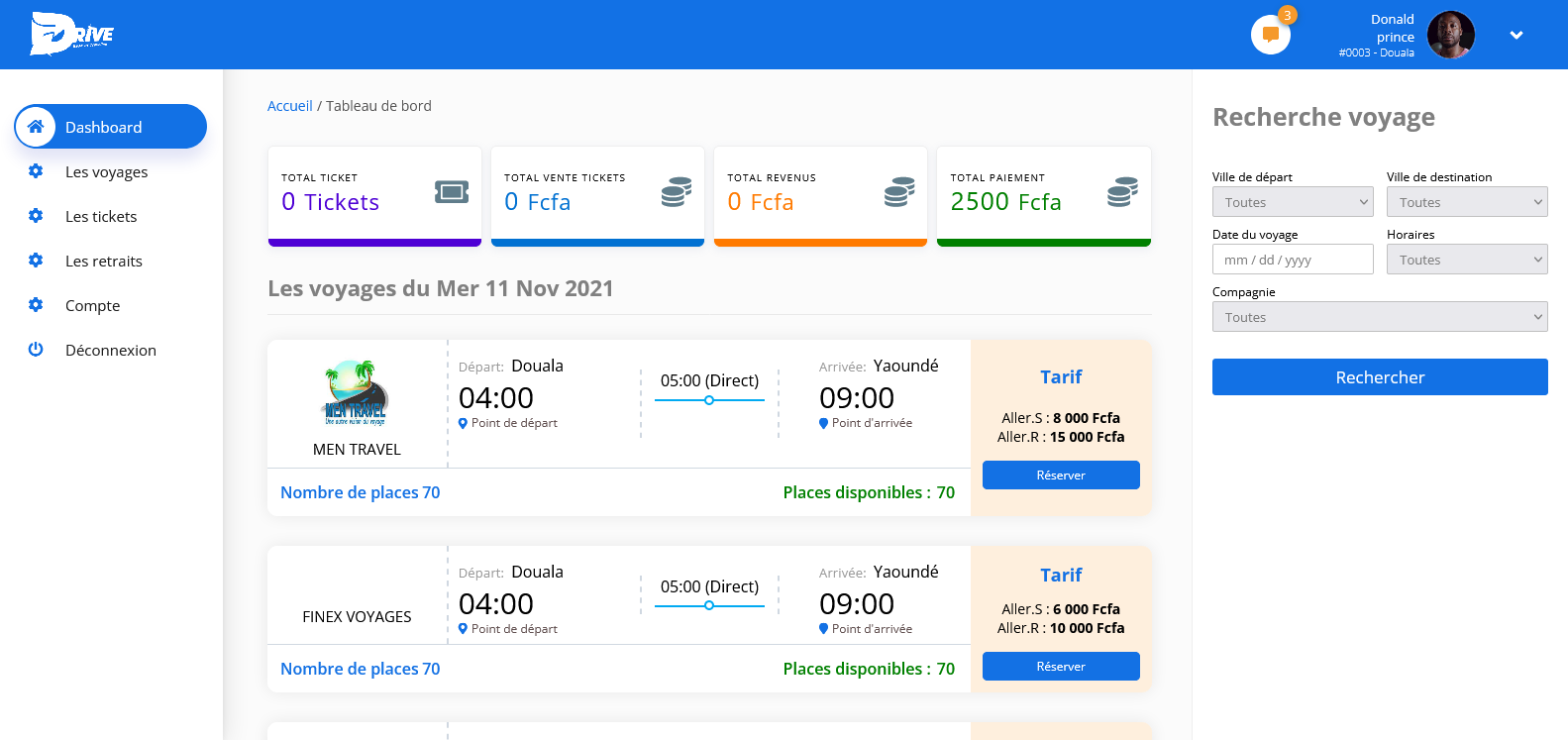Click power icon beside Déconnexion
The height and width of the screenshot is (740, 1568).
point(36,349)
